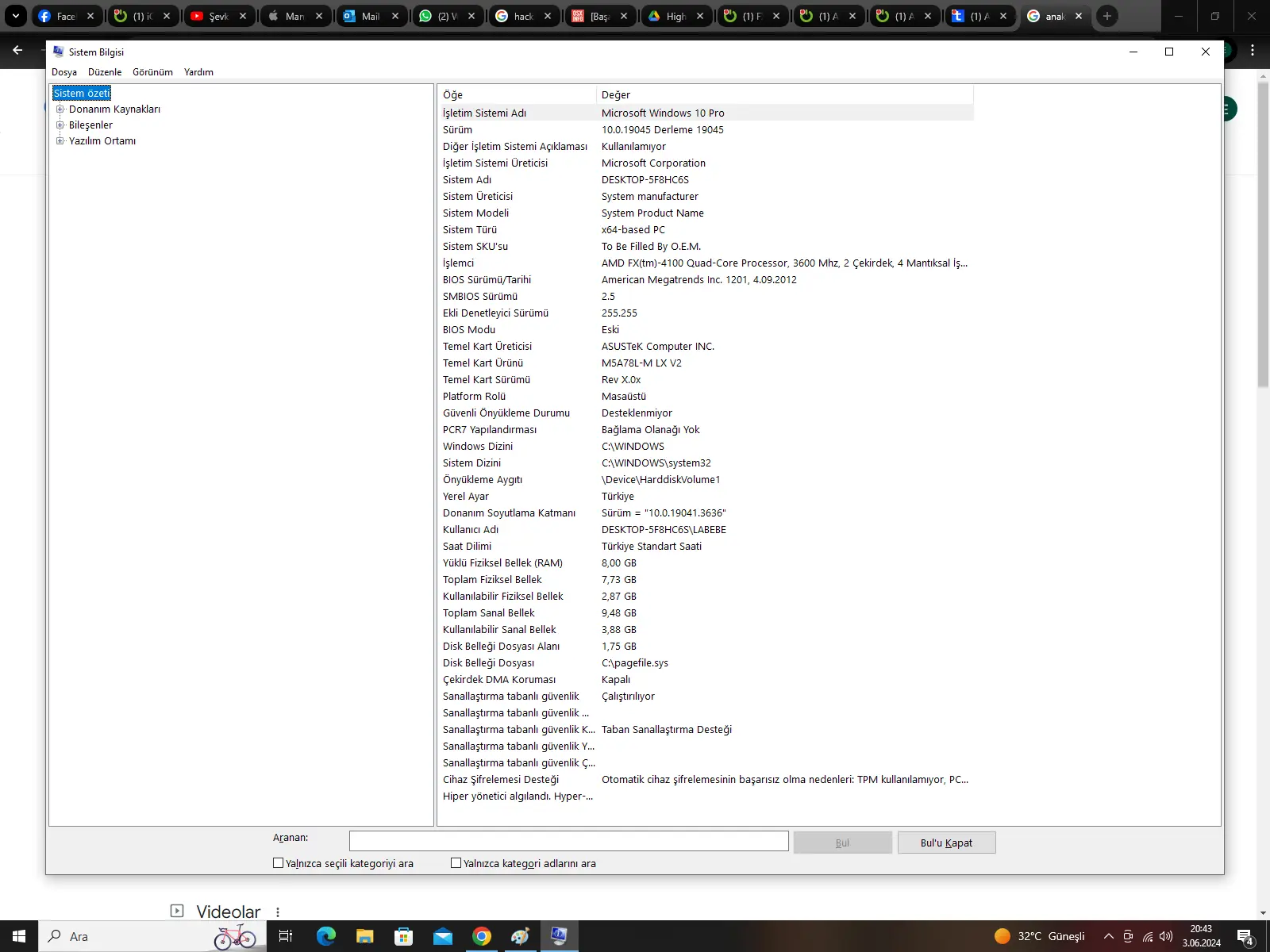Image resolution: width=1270 pixels, height=952 pixels.
Task: Open the Paint palette icon on taskbar
Action: click(x=520, y=936)
